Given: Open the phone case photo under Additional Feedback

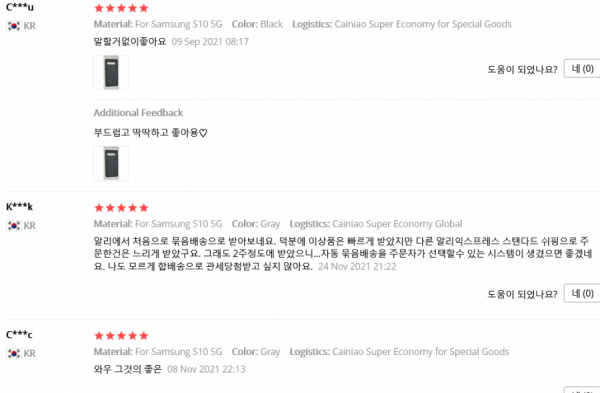Looking at the screenshot, I should point(111,163).
